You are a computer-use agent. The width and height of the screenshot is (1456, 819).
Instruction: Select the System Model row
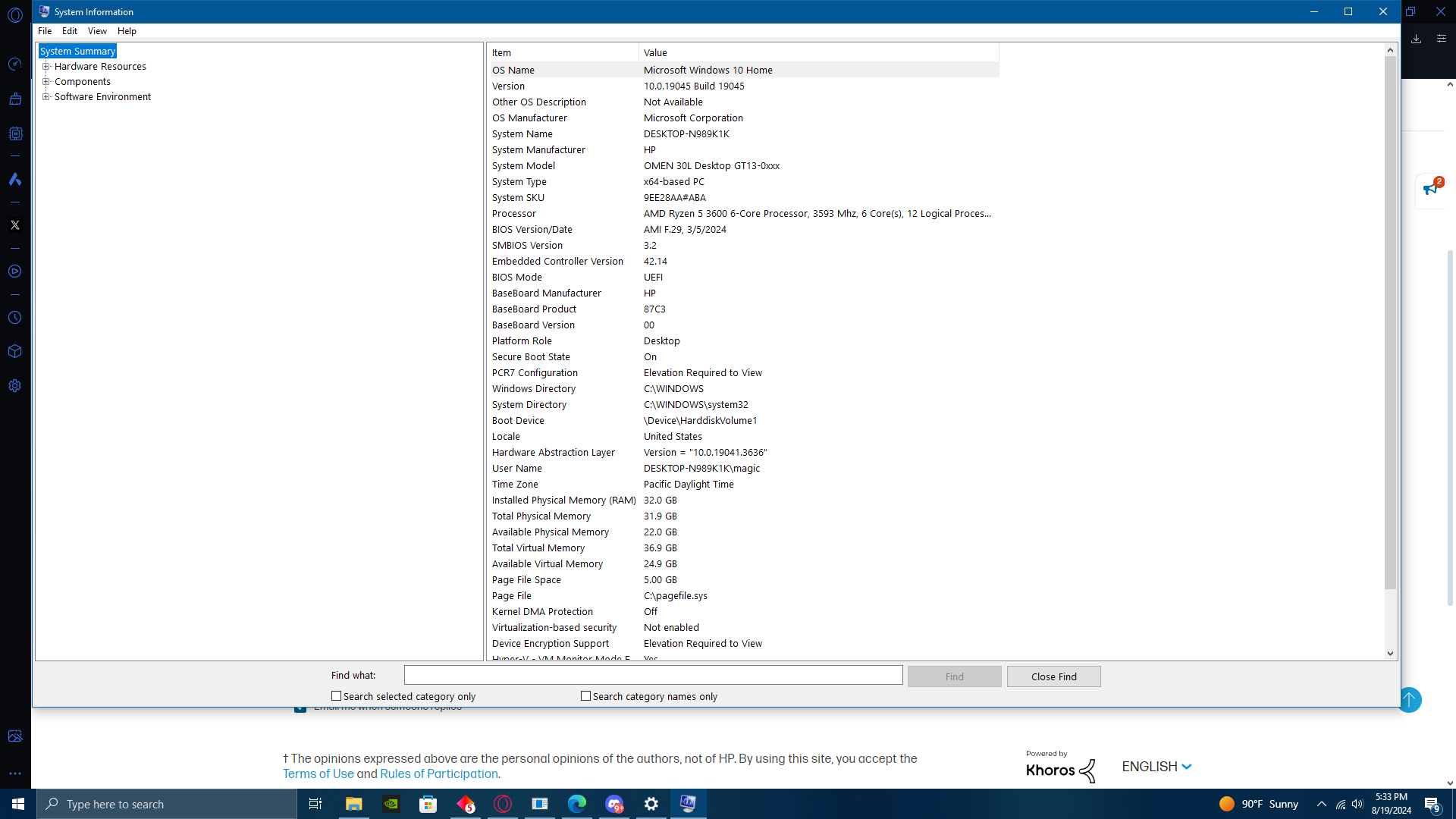pyautogui.click(x=743, y=166)
